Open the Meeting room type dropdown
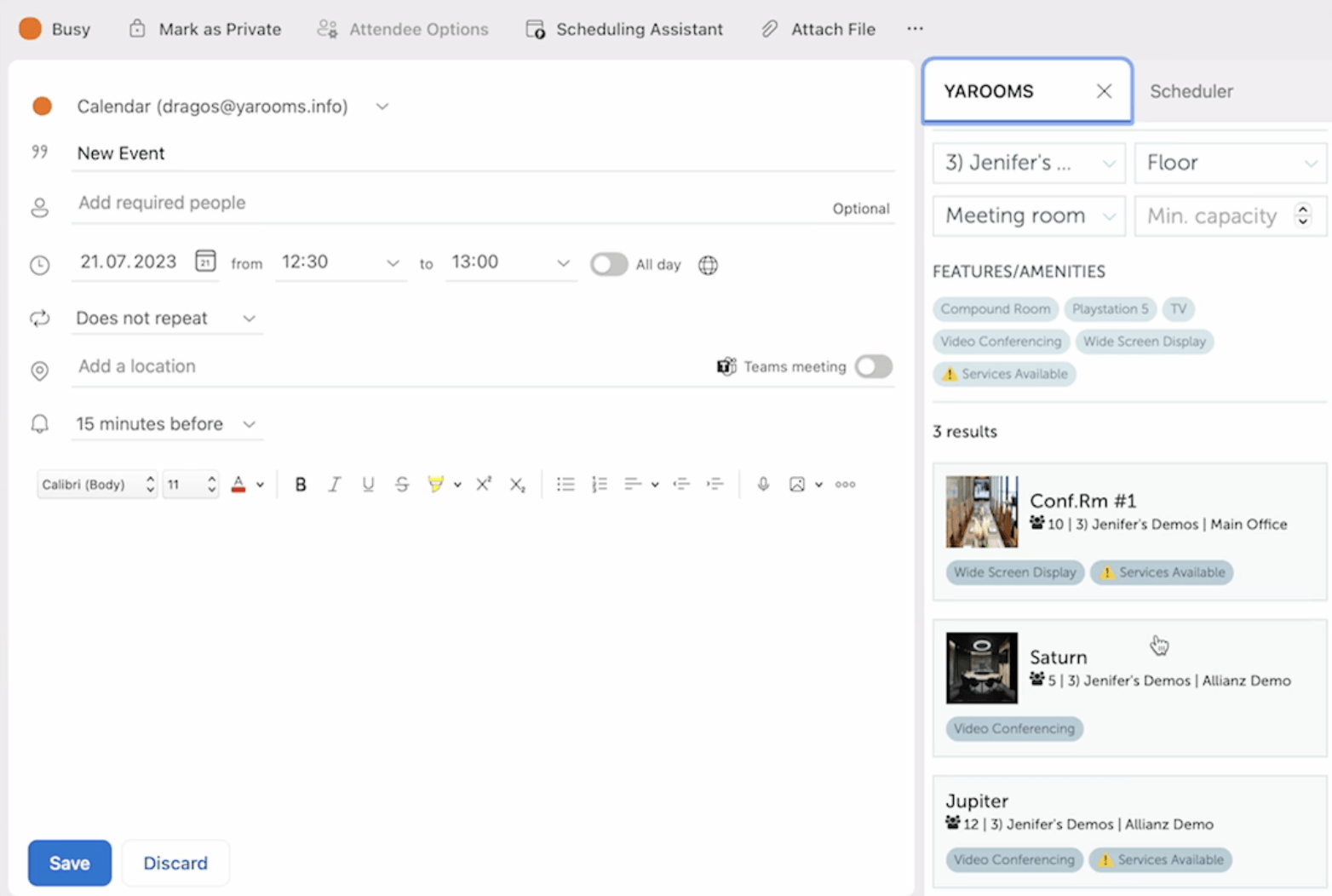 pos(1109,215)
